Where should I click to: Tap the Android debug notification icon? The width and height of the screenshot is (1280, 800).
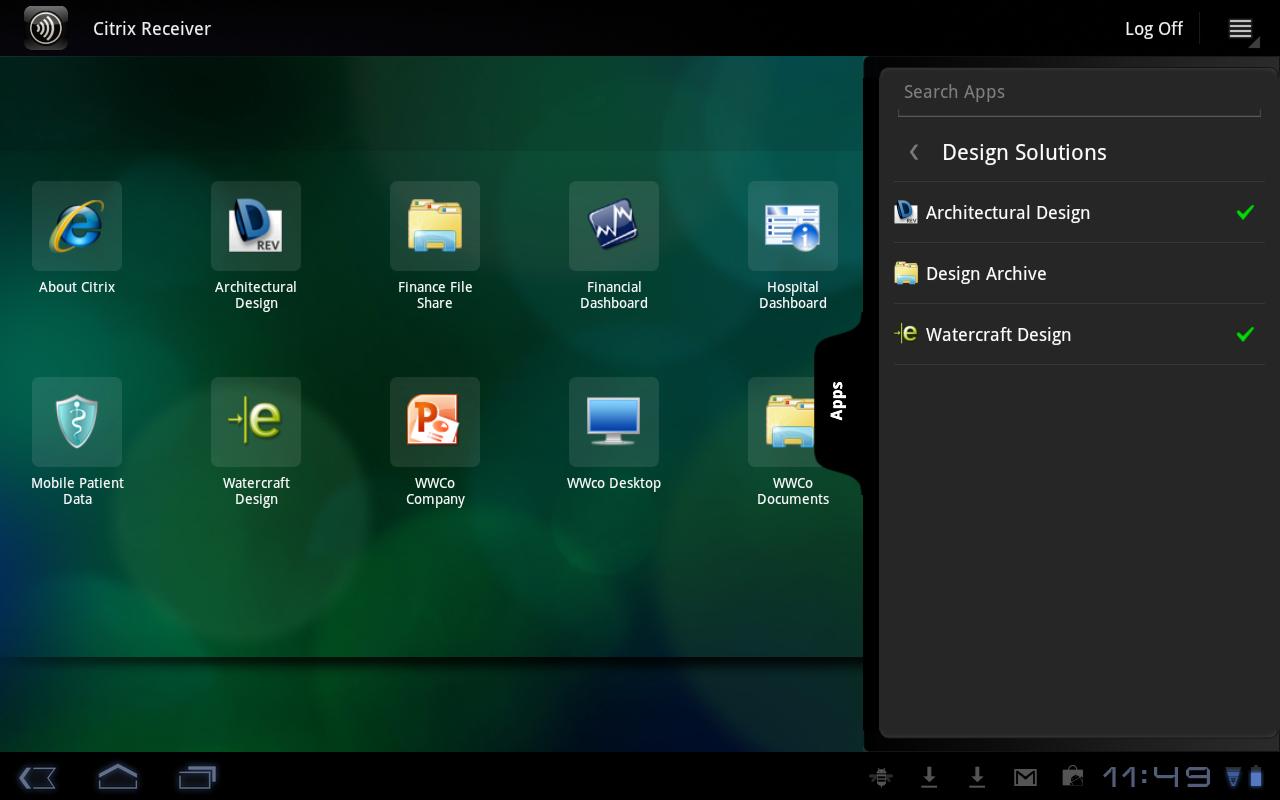coord(881,777)
